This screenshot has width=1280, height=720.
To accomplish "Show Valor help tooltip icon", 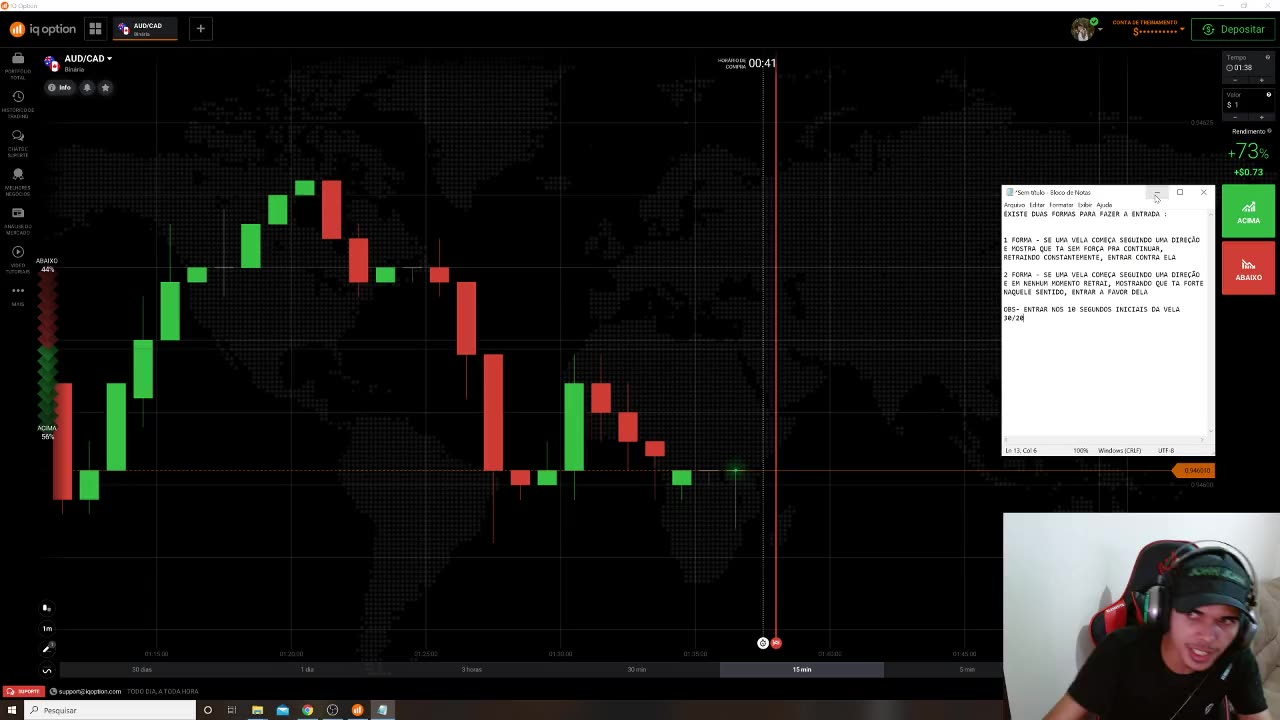I will [1268, 95].
